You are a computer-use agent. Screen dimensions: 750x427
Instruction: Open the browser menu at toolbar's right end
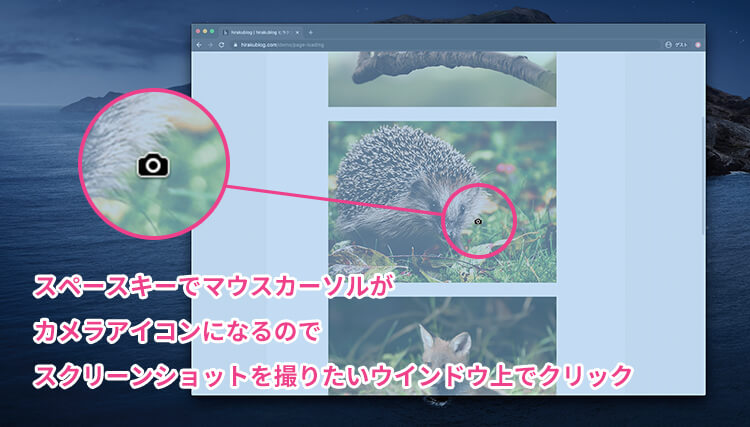pos(698,45)
